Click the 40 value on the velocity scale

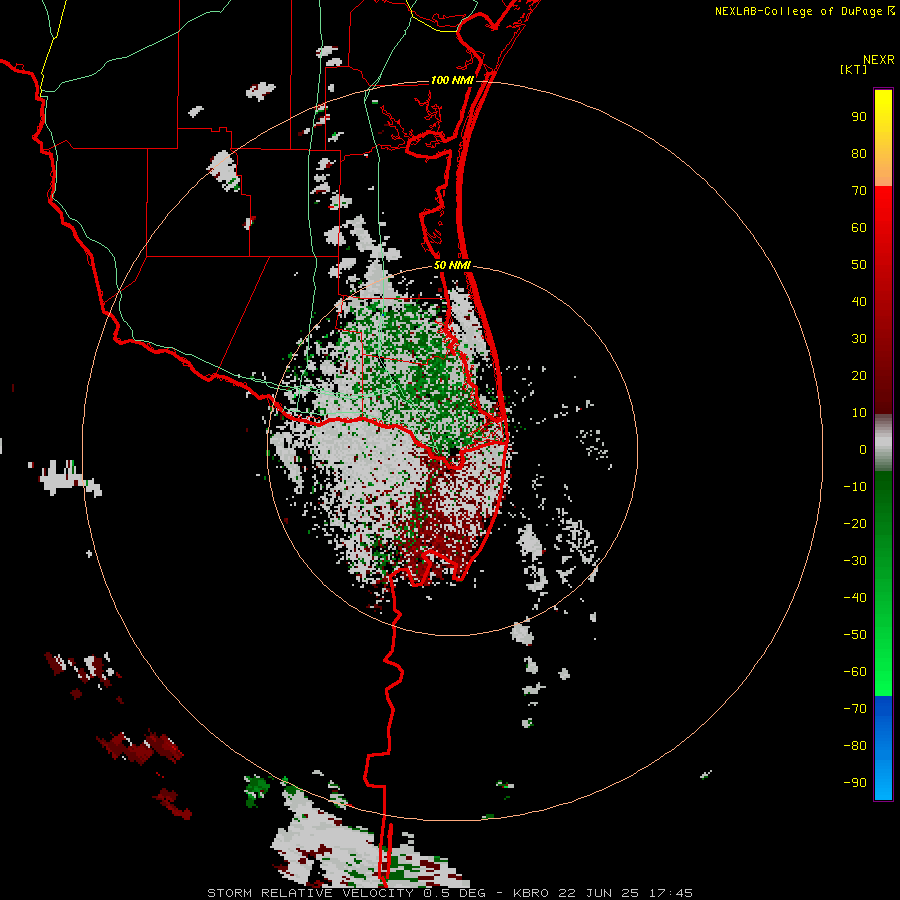point(859,301)
